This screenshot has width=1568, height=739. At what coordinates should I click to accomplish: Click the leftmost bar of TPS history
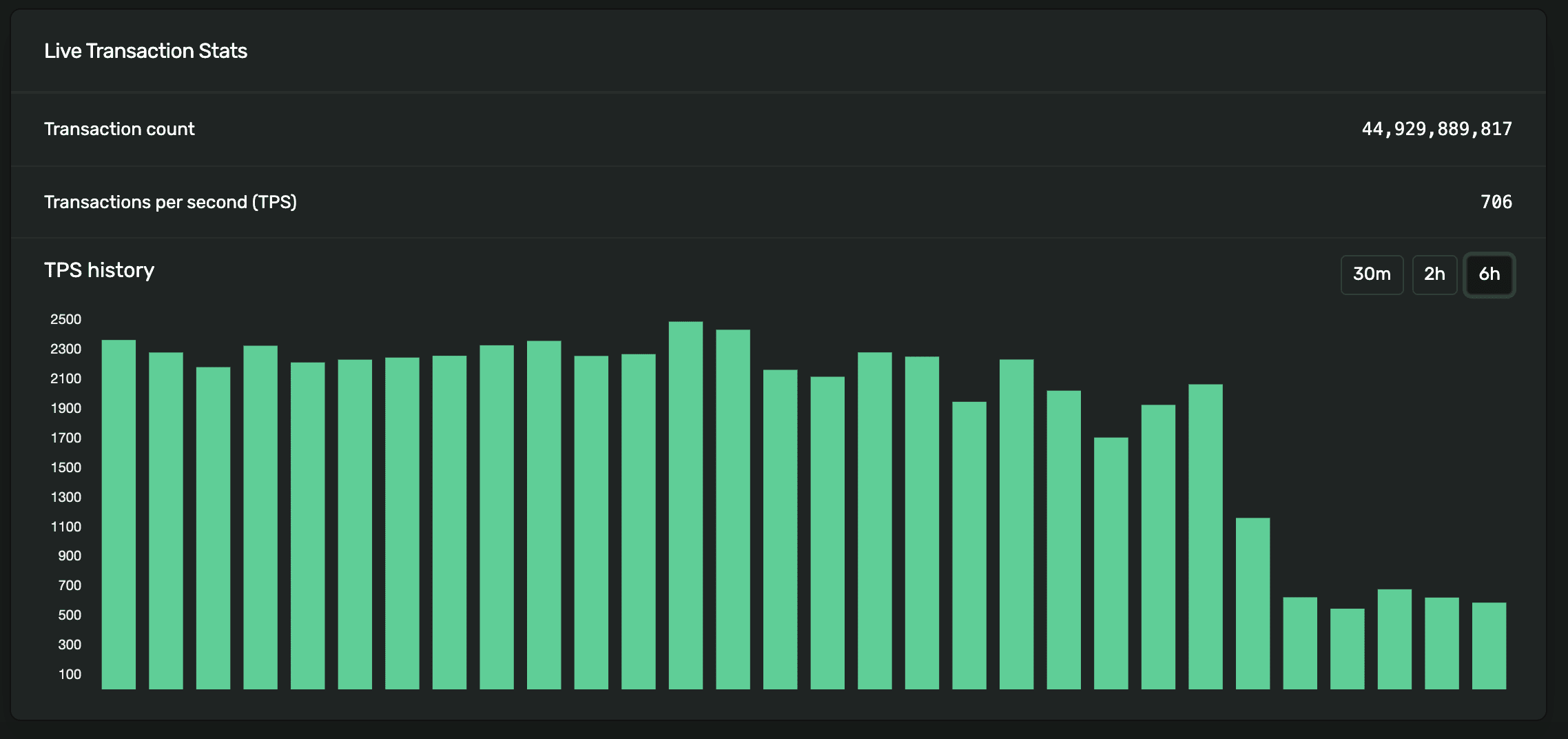click(x=118, y=514)
